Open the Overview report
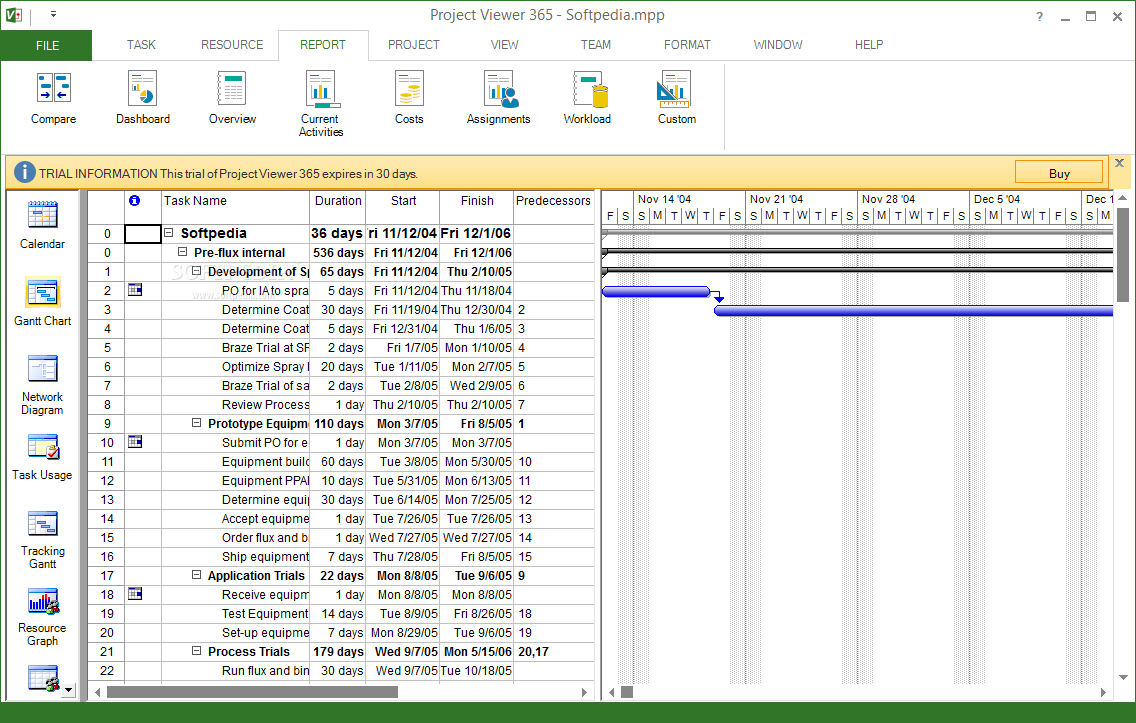Image resolution: width=1136 pixels, height=723 pixels. (x=233, y=98)
